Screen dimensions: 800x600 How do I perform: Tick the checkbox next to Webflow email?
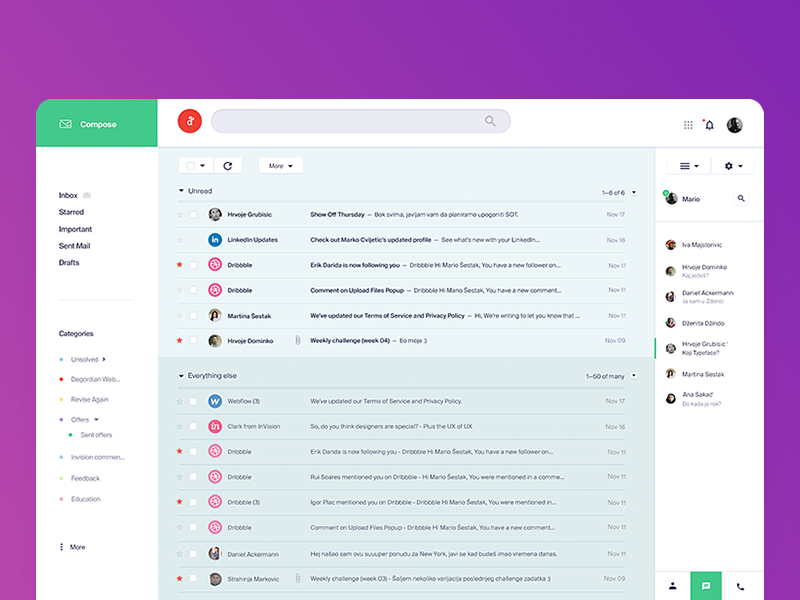click(193, 401)
